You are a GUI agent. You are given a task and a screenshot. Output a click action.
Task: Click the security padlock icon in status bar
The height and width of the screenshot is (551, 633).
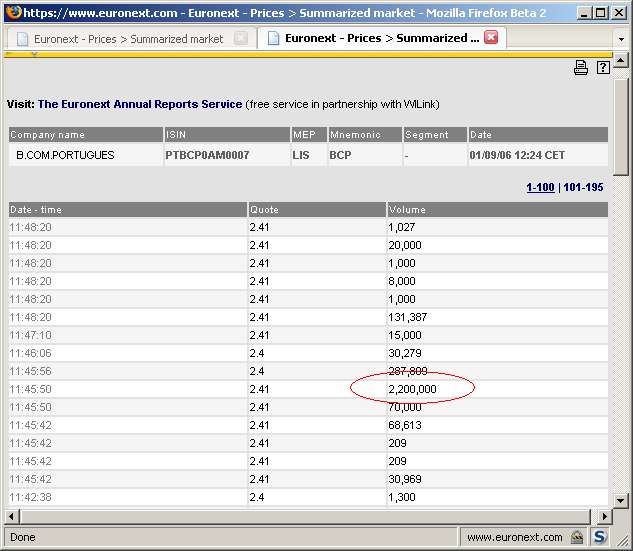(577, 537)
